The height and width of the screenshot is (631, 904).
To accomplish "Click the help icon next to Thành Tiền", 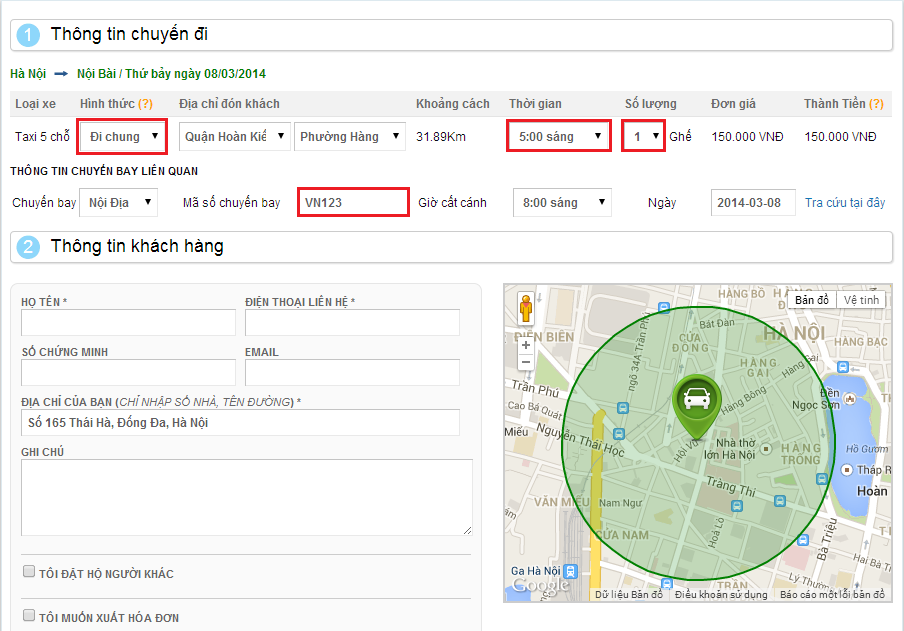I will (x=876, y=104).
